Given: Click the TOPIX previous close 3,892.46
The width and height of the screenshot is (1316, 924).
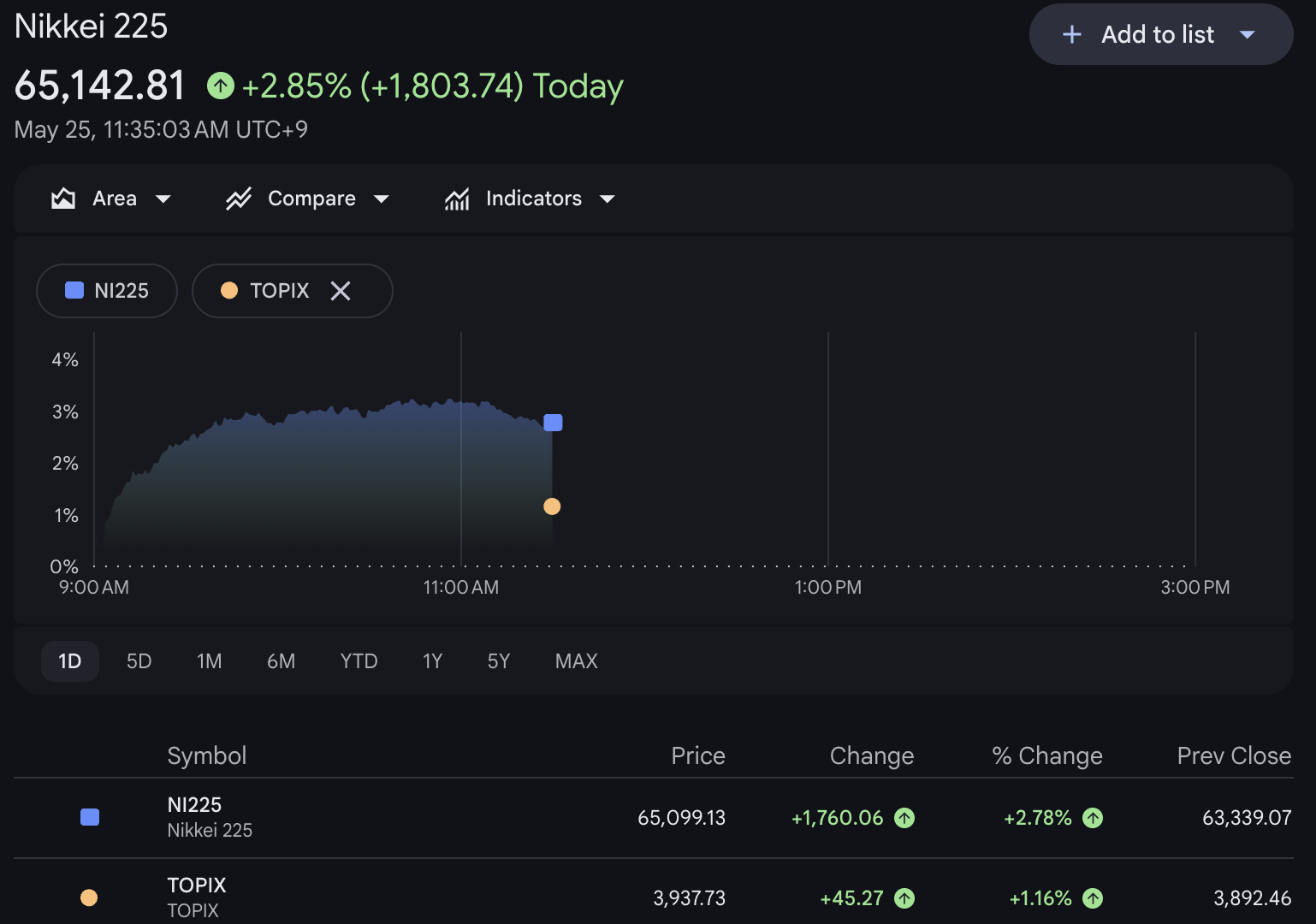Looking at the screenshot, I should (1252, 898).
